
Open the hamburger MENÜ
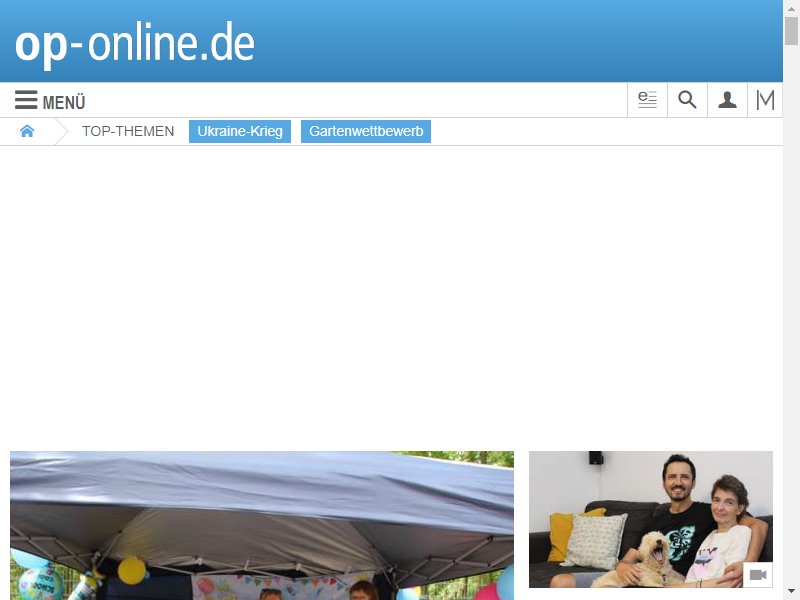50,101
